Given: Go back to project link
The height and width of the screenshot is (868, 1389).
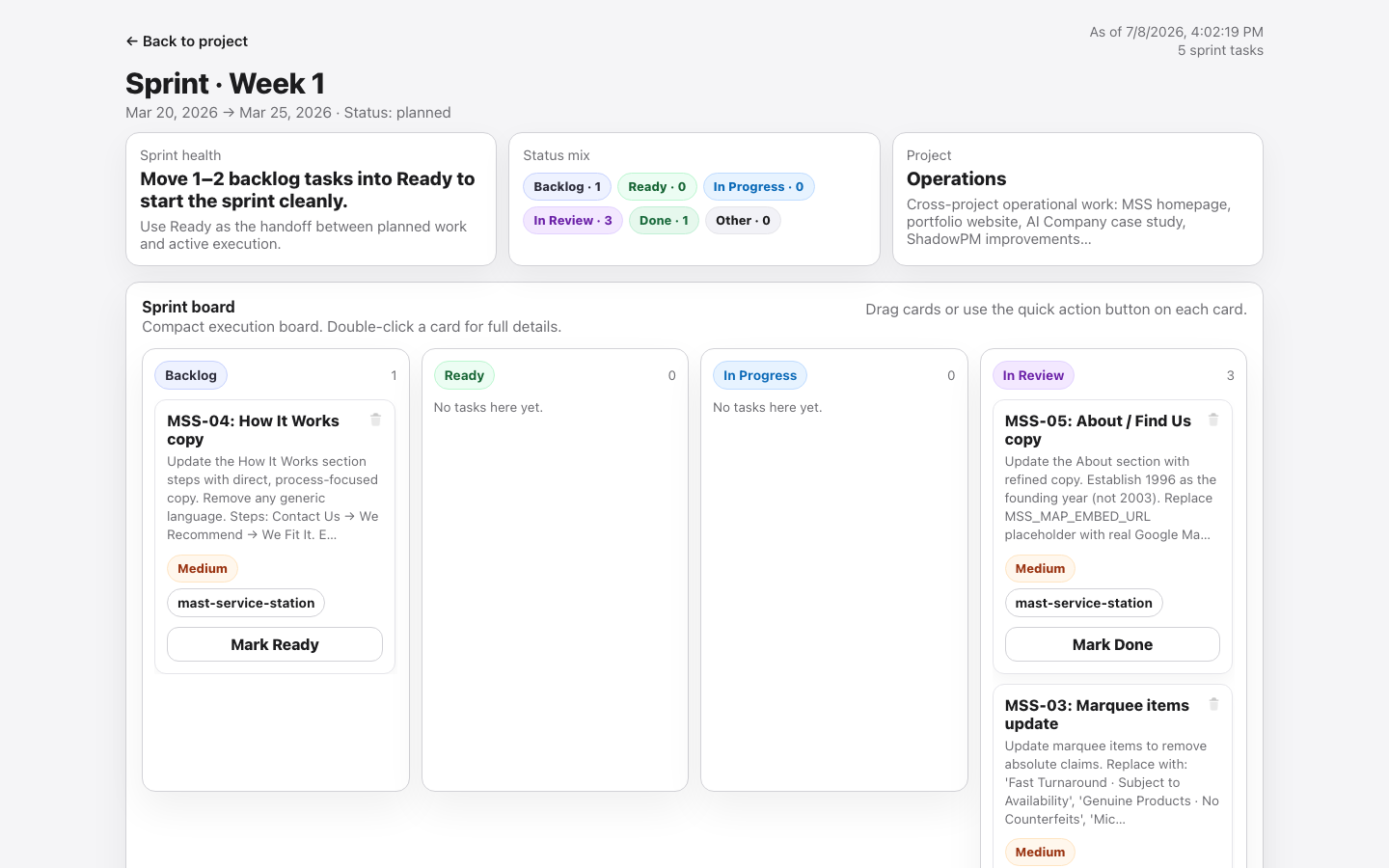Looking at the screenshot, I should pyautogui.click(x=186, y=41).
